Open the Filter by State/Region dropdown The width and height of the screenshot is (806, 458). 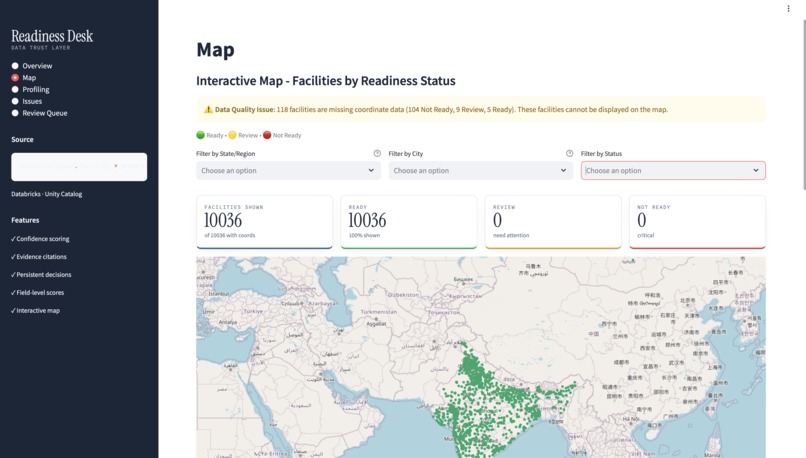(x=288, y=171)
